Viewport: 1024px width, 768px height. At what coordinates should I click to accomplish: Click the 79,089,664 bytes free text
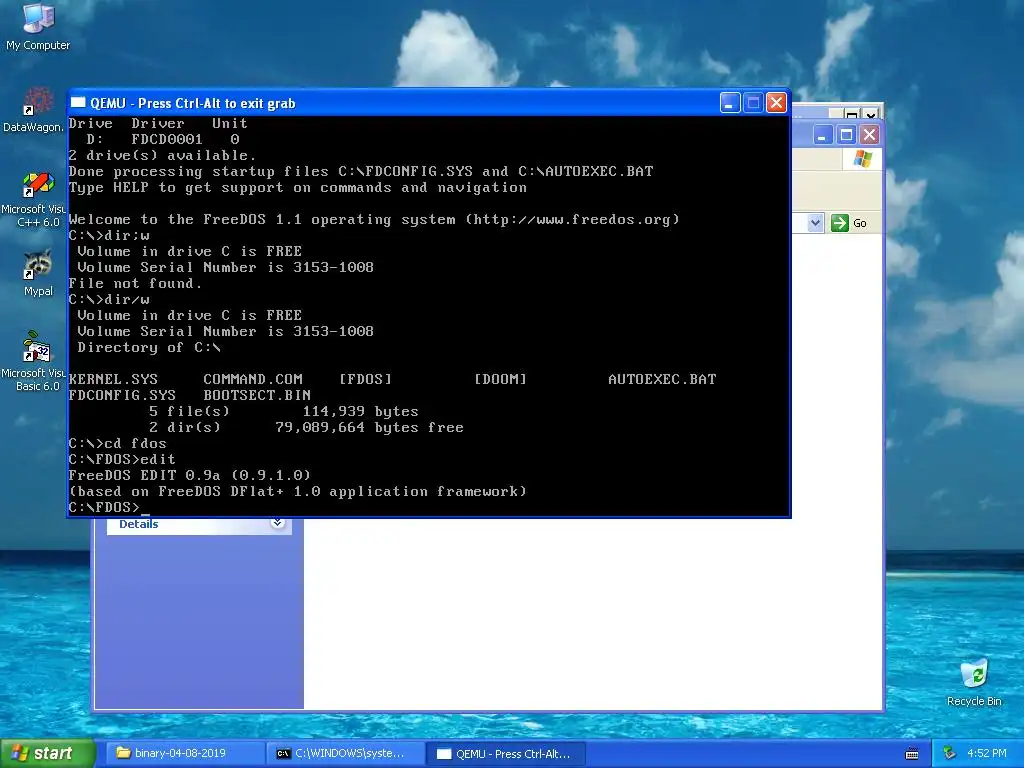(x=369, y=428)
